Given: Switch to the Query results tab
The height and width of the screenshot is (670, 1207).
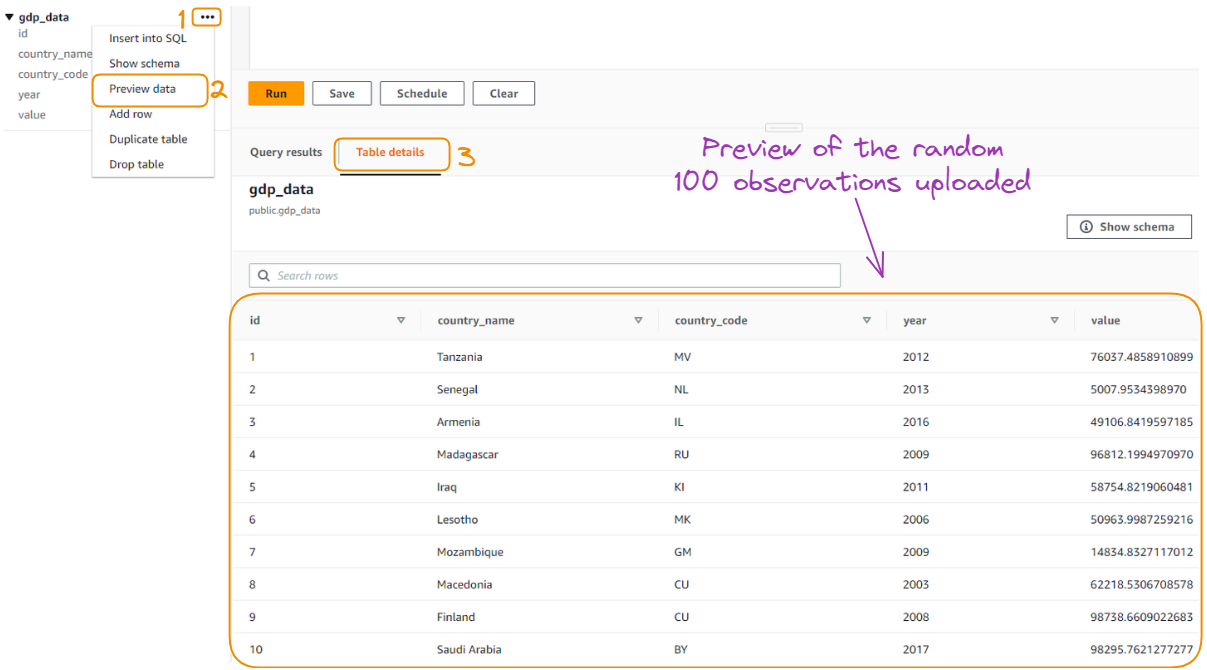Looking at the screenshot, I should [286, 152].
